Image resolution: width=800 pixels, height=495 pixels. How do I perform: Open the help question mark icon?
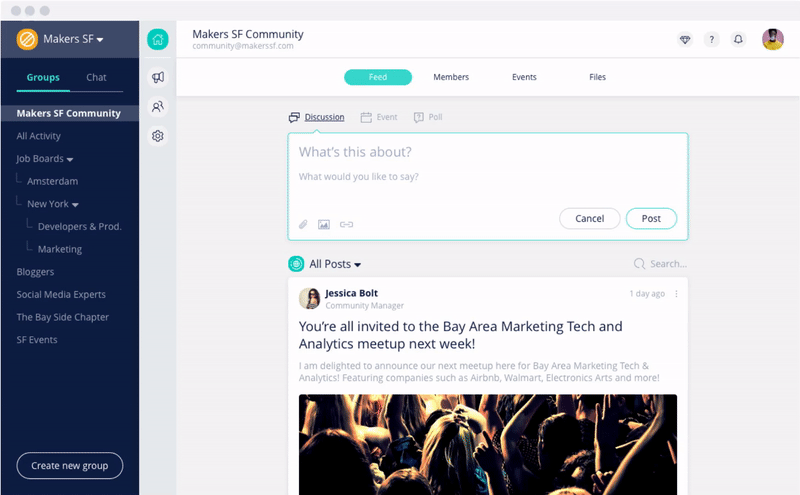tap(711, 39)
